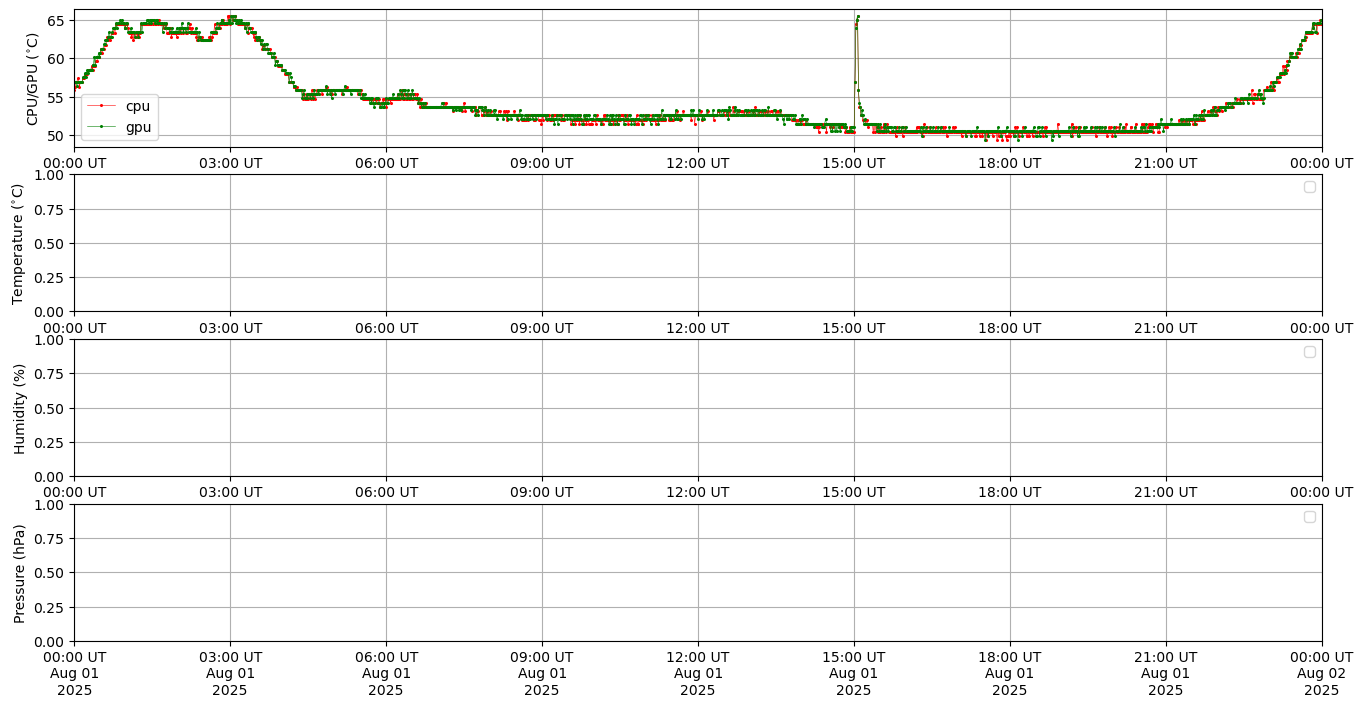Click the 1.00 tick on Temperature axis
Viewport: 1363px width, 707px height.
(51, 175)
